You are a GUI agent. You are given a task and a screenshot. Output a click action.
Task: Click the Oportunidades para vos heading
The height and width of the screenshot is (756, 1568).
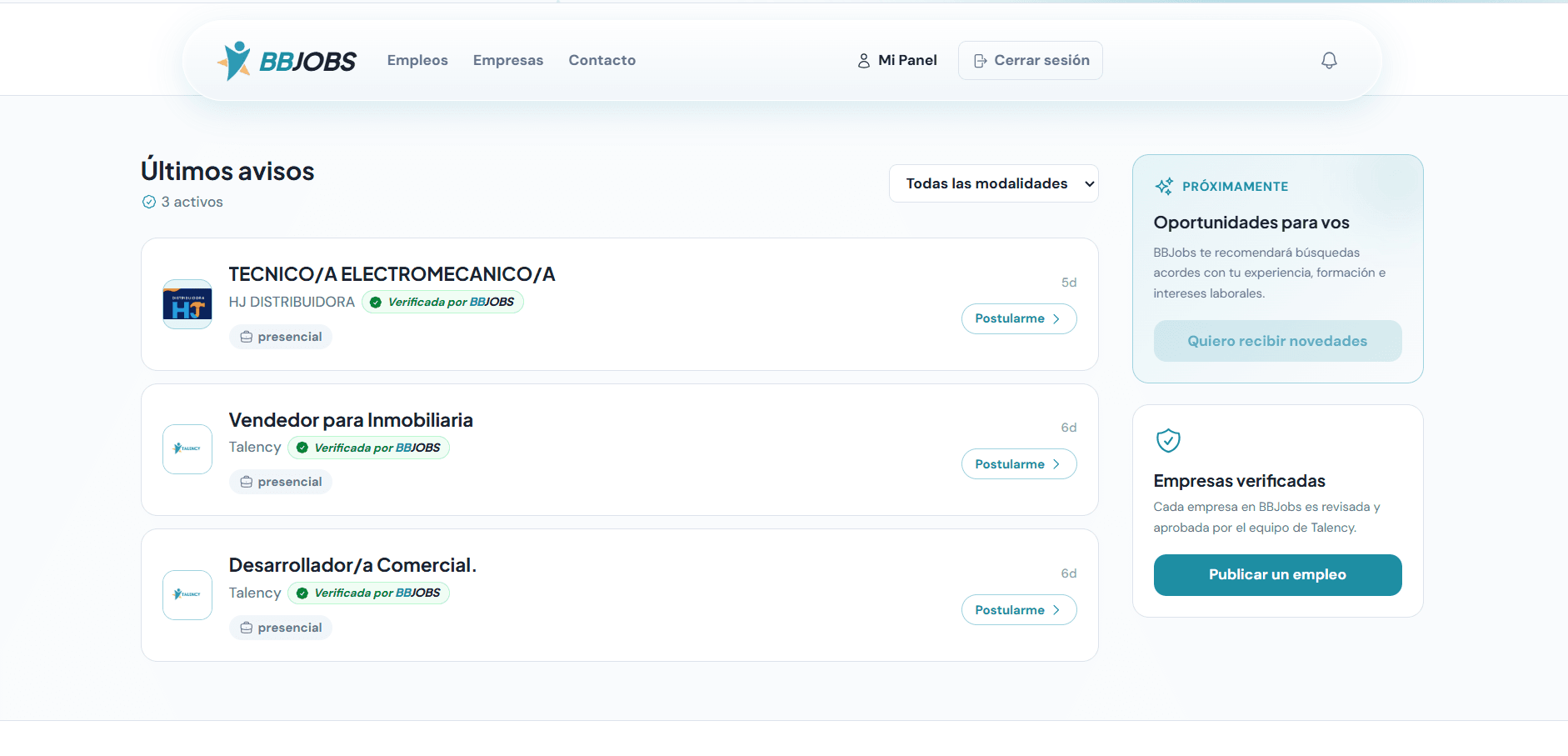[x=1251, y=223]
